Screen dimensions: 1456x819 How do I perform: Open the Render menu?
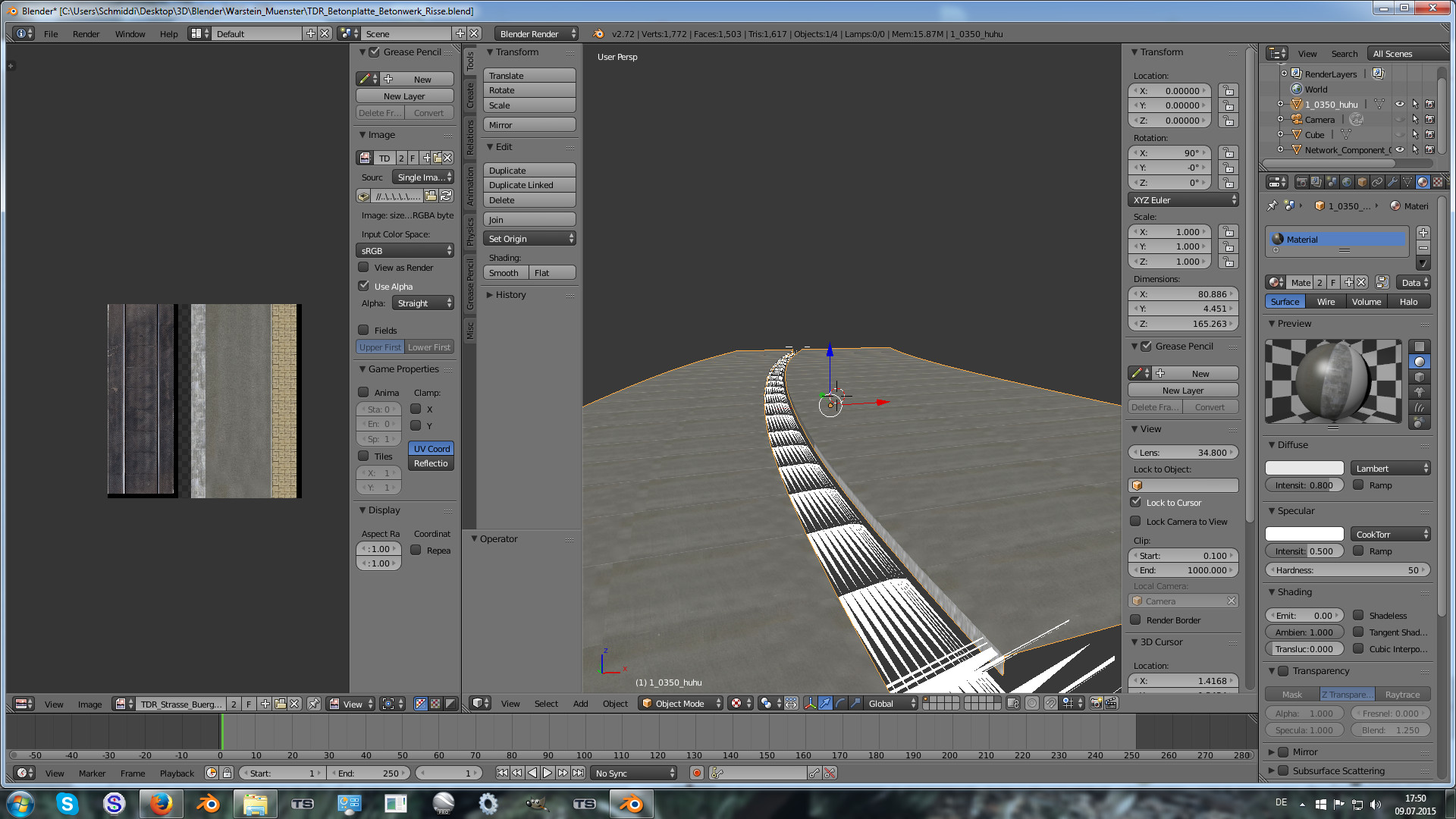(86, 34)
